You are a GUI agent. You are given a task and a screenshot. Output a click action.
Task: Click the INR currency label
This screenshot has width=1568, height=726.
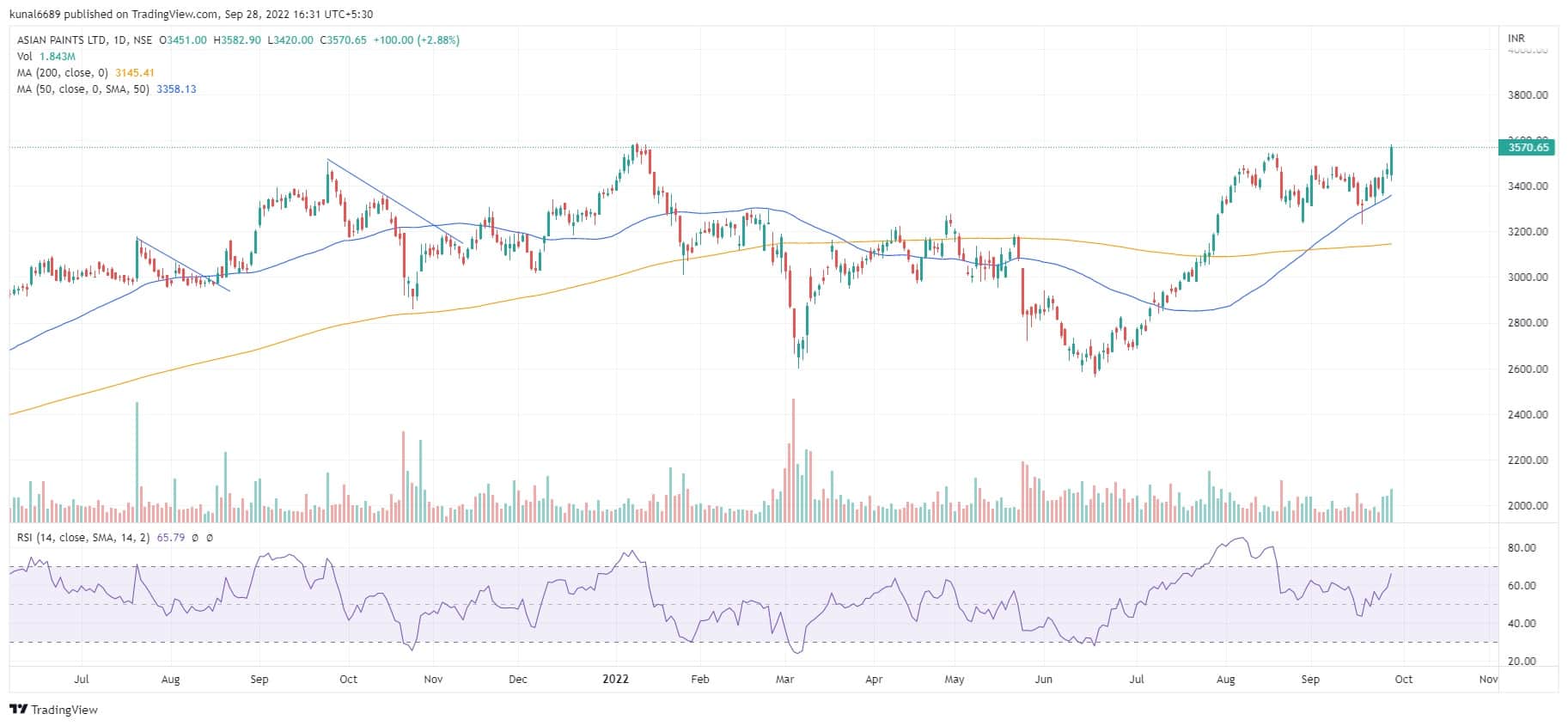coord(1516,39)
